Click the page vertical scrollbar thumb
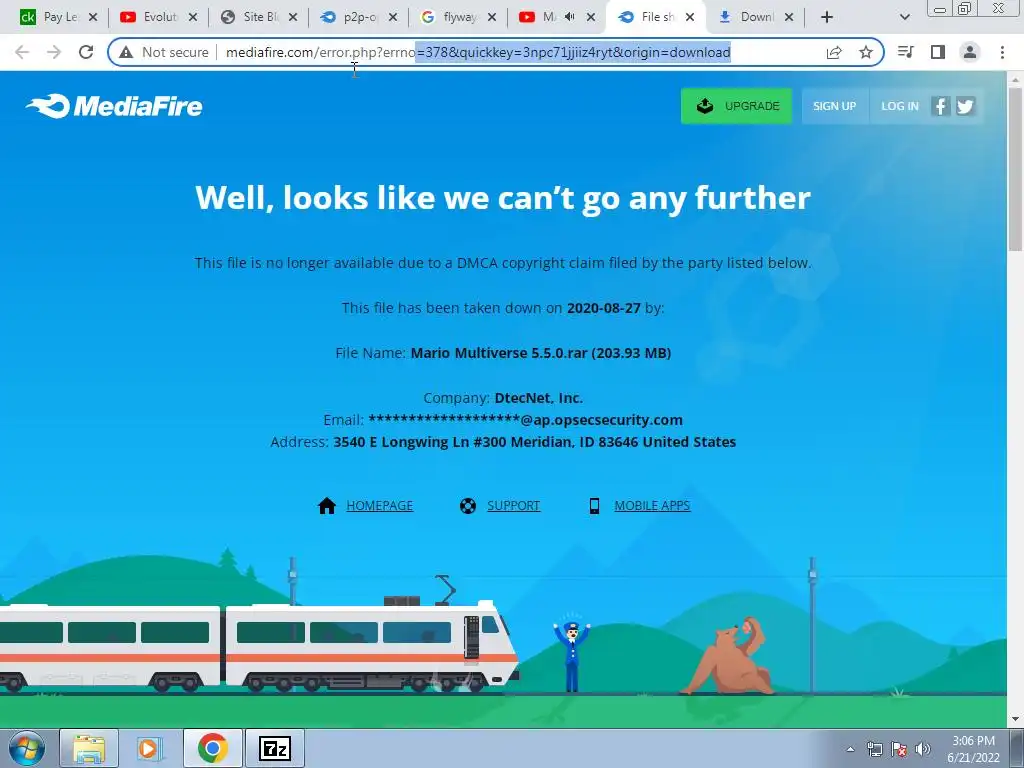This screenshot has height=768, width=1024. pos(1016,169)
